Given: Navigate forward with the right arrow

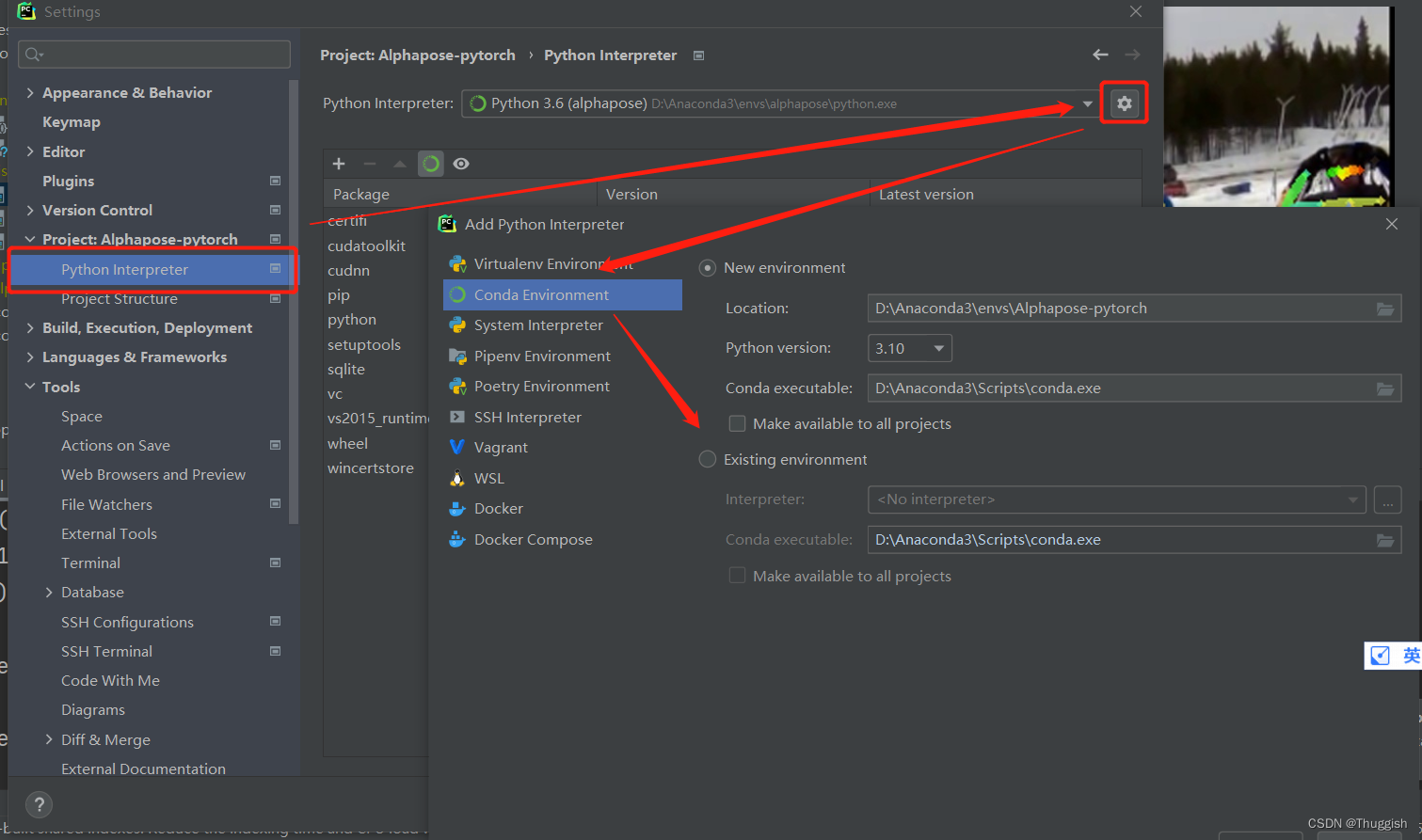Looking at the screenshot, I should [1133, 55].
